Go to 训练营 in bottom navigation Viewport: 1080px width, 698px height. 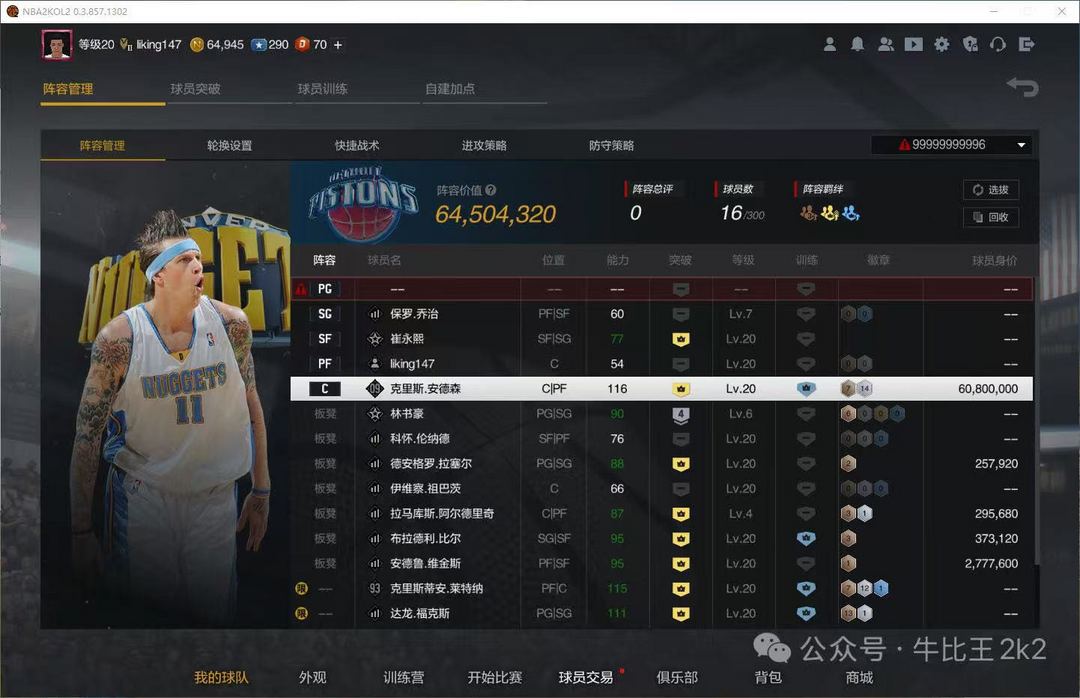(404, 677)
